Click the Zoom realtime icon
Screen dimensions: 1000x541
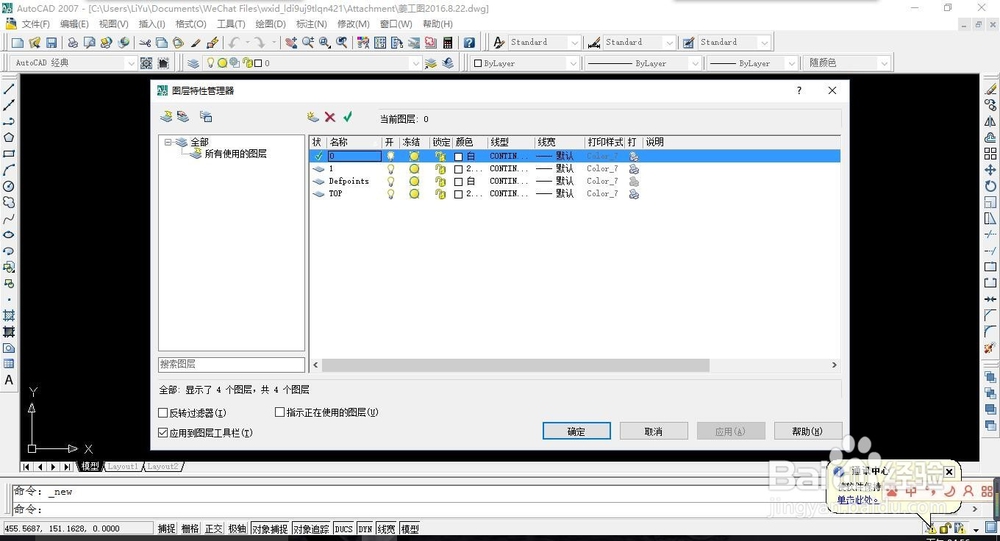(308, 43)
